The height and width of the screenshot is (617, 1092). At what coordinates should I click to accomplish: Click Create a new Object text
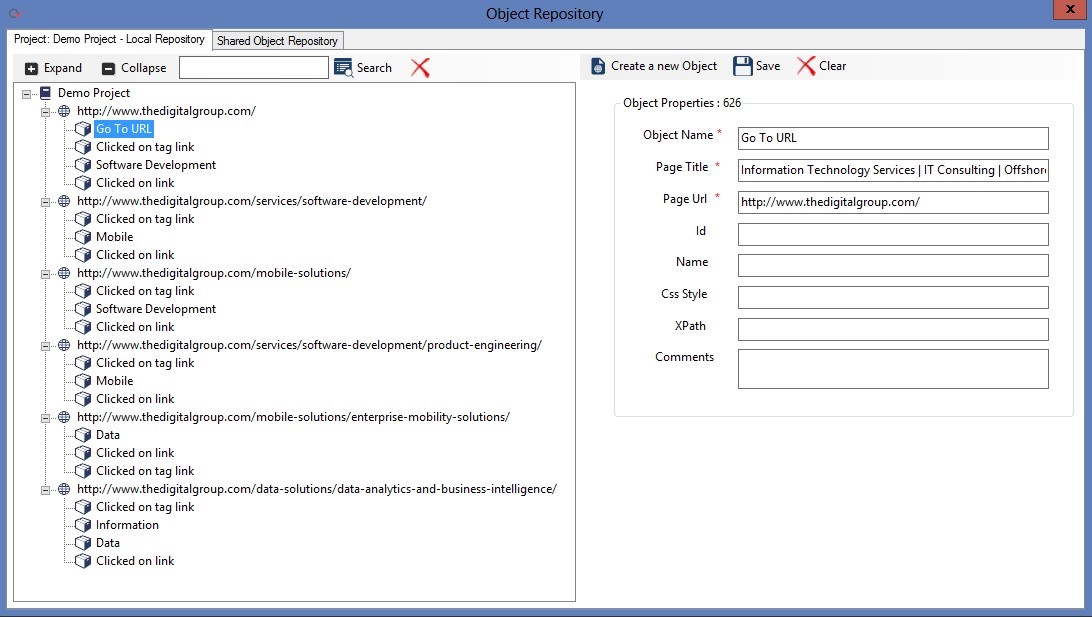pyautogui.click(x=664, y=66)
